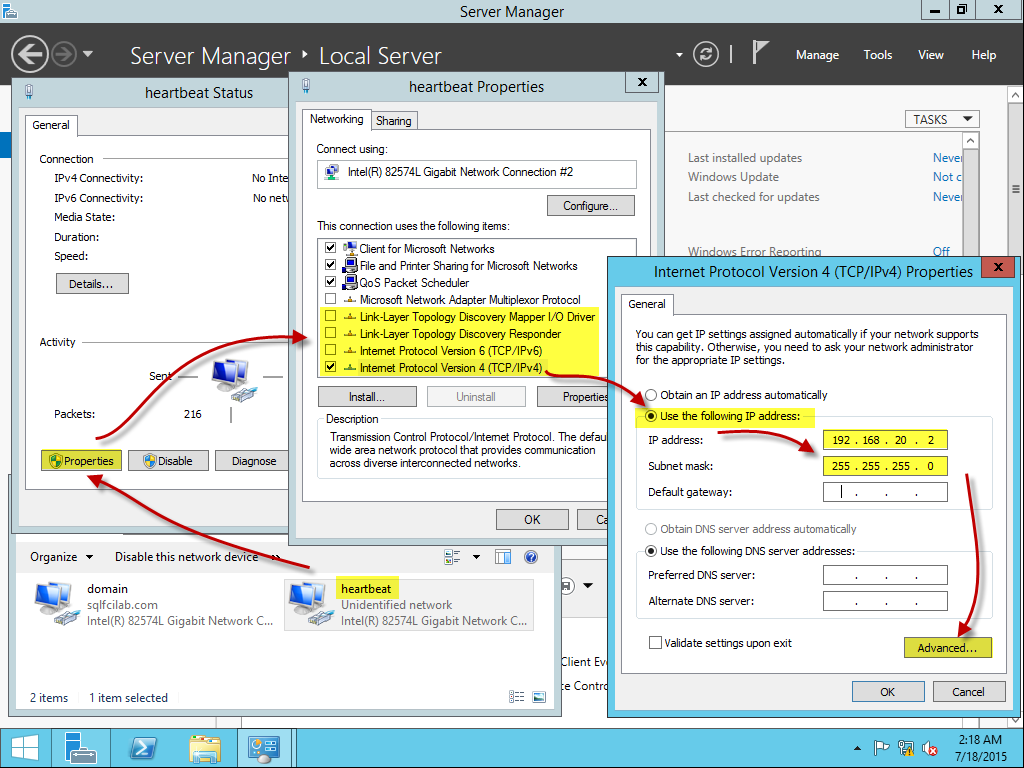Click OK in heartbeat Properties

tap(532, 520)
